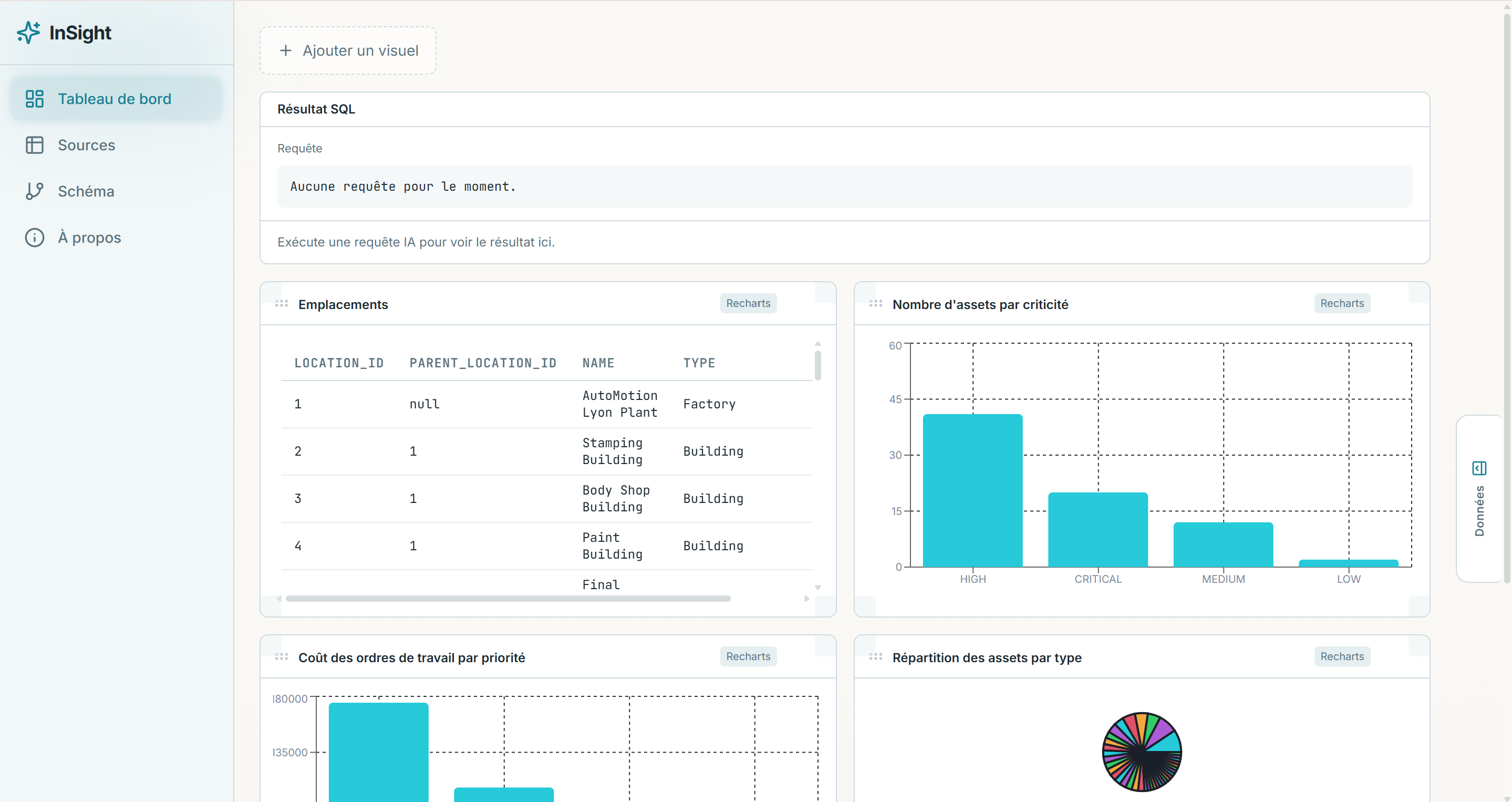The width and height of the screenshot is (1512, 802).
Task: Grab the Emplacements card drag handle
Action: coord(282,304)
